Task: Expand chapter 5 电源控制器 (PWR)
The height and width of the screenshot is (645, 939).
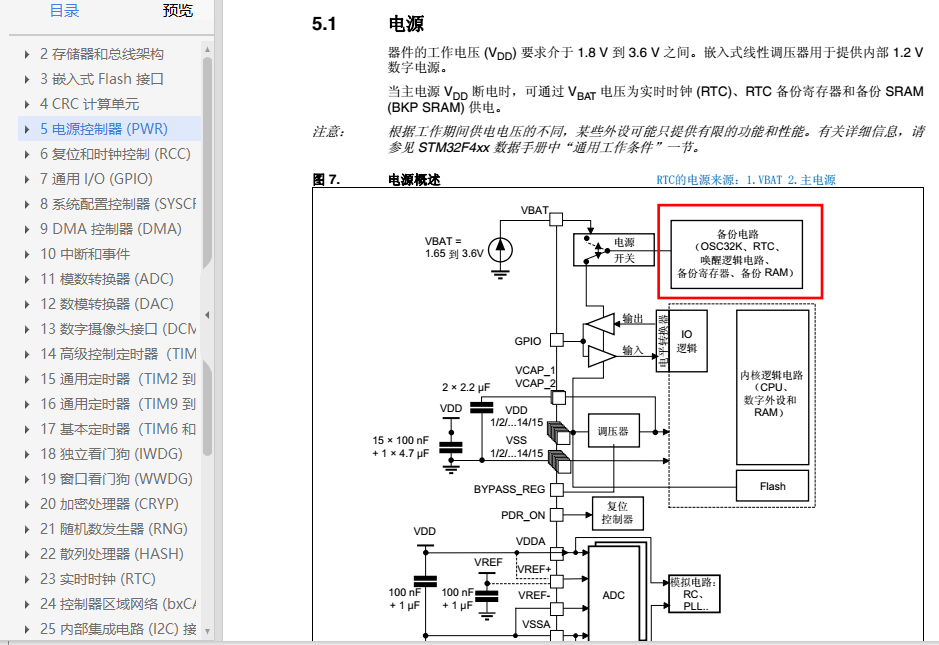Action: tap(27, 129)
